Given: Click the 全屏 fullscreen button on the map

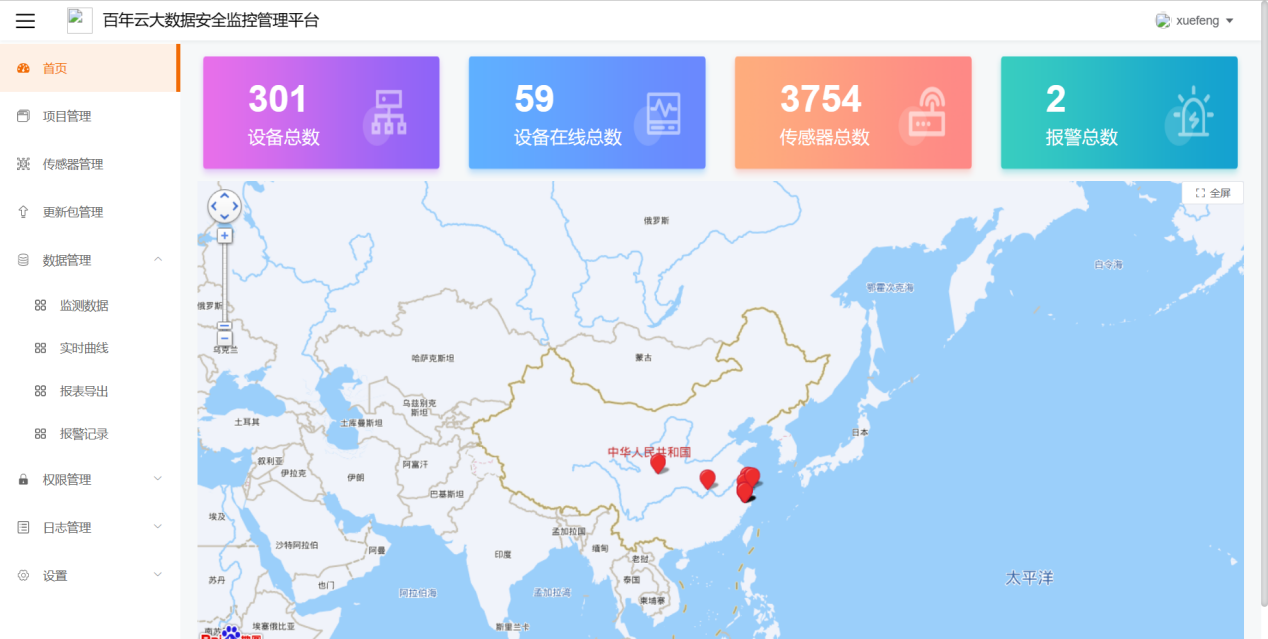Looking at the screenshot, I should click(1213, 193).
